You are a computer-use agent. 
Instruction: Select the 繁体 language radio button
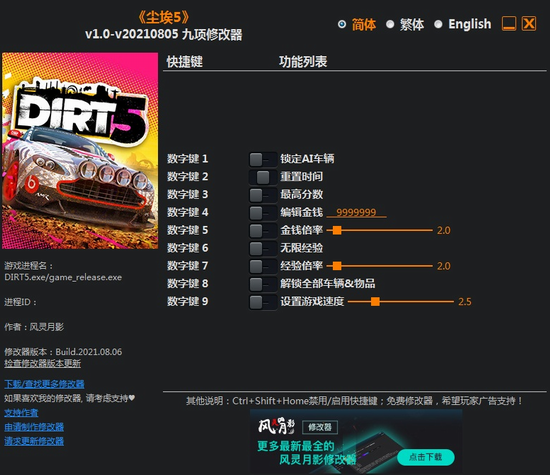coord(390,24)
